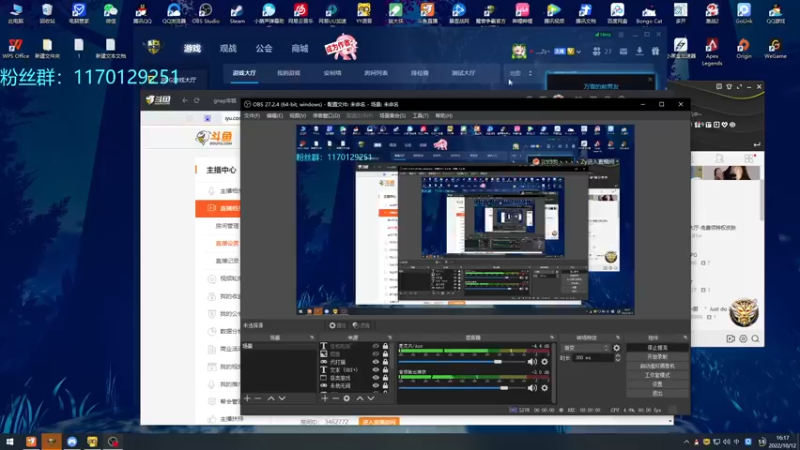Open Bongo Cat desktop shortcut
The image size is (800, 450).
pyautogui.click(x=649, y=13)
